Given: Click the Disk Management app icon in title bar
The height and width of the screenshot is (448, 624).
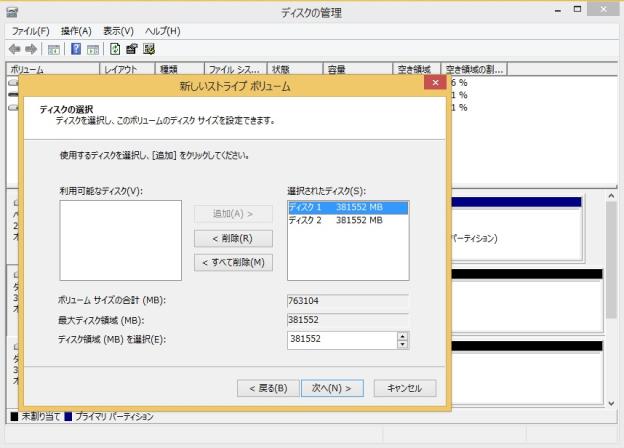Looking at the screenshot, I should pyautogui.click(x=12, y=12).
